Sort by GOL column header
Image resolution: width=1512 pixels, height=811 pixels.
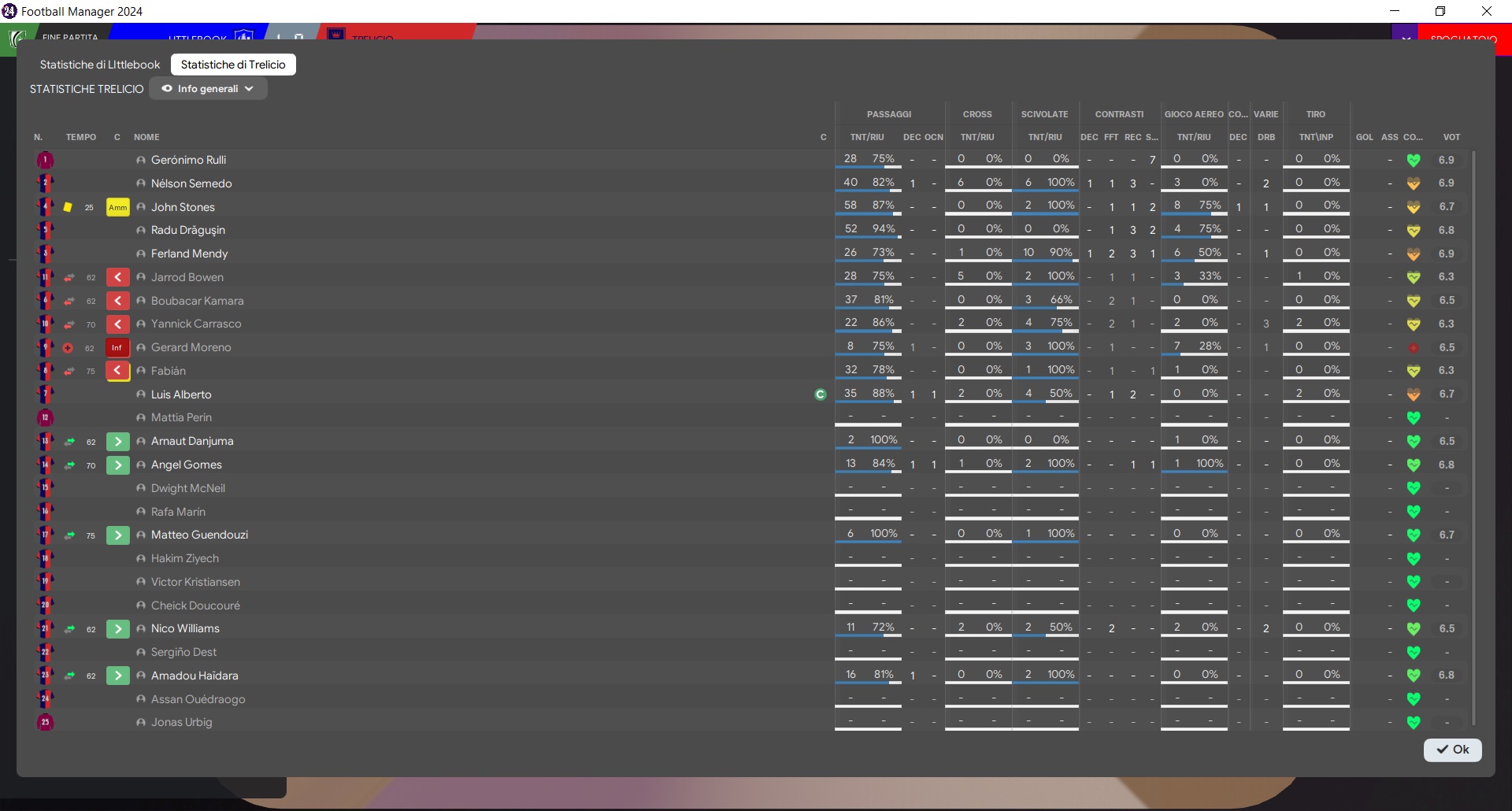1365,137
